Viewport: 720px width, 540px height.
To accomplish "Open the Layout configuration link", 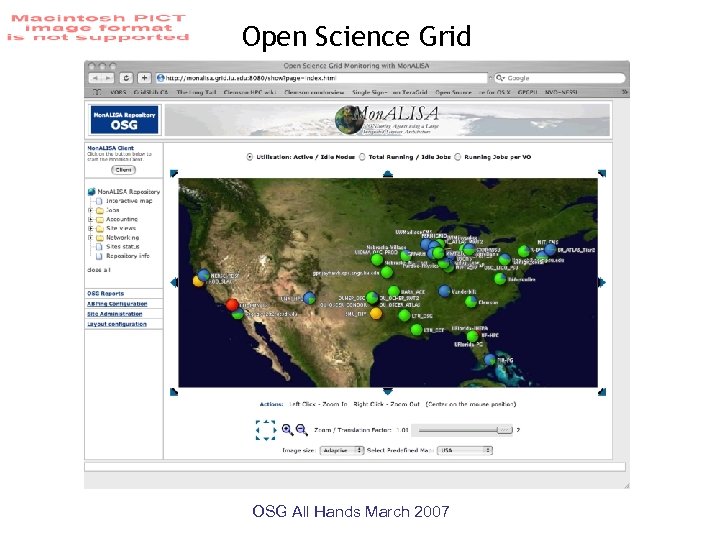I will point(117,324).
